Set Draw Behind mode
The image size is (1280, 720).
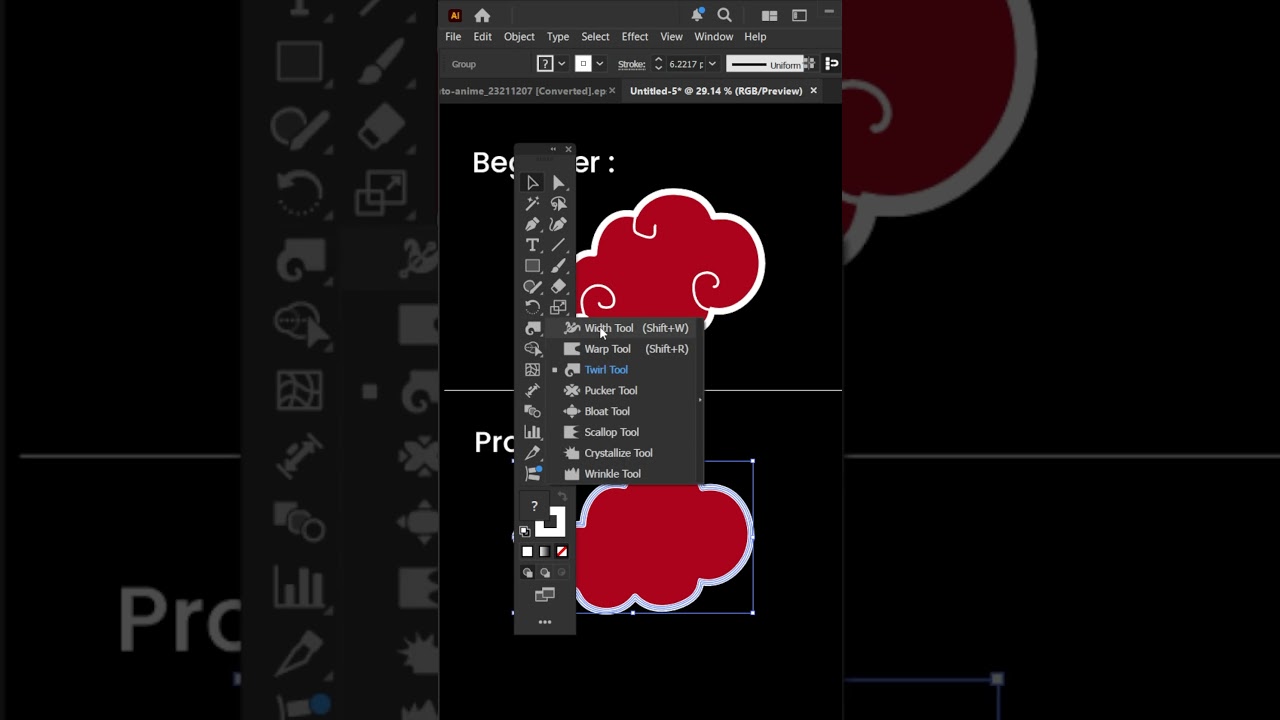pos(545,573)
